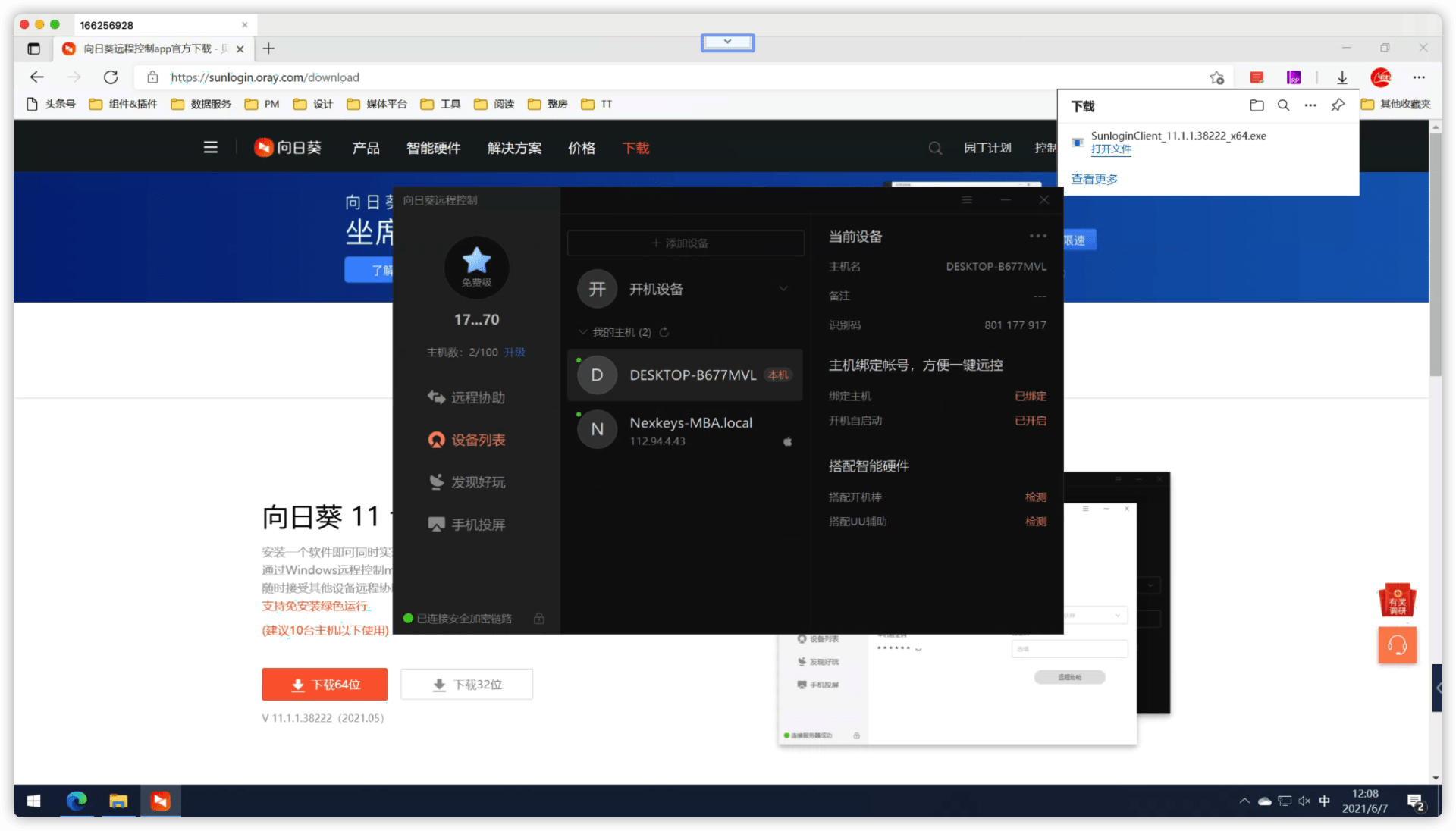The height and width of the screenshot is (831, 1456).
Task: Open Sunlogin app from the Windows taskbar
Action: click(160, 801)
